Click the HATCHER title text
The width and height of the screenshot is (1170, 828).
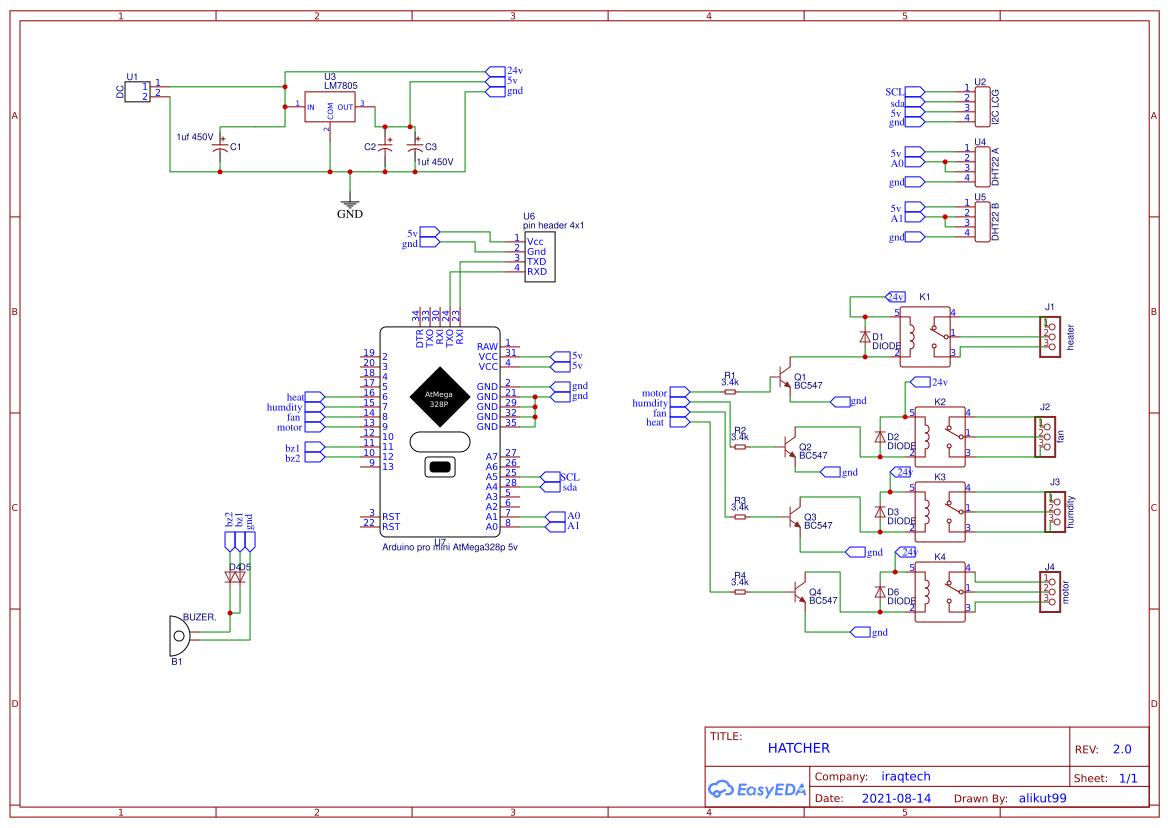pos(799,748)
